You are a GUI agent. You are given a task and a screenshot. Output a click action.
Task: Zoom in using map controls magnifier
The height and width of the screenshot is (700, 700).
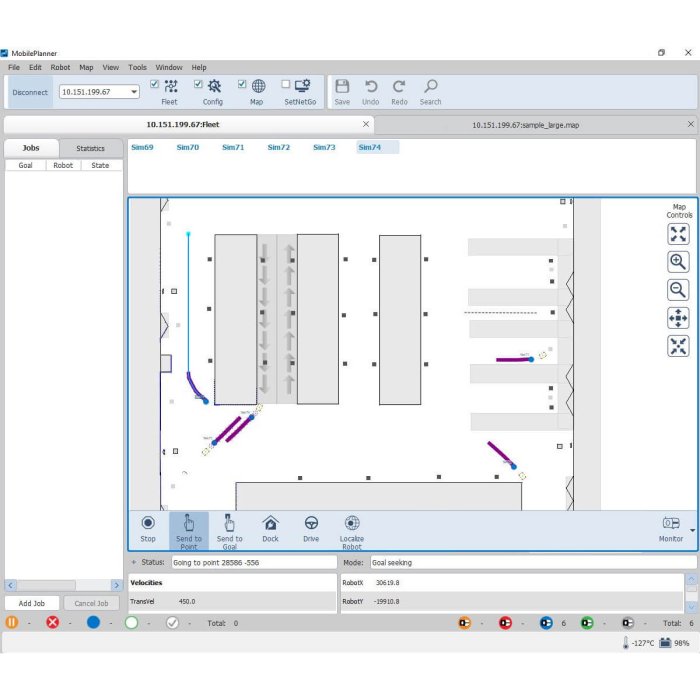pos(678,262)
